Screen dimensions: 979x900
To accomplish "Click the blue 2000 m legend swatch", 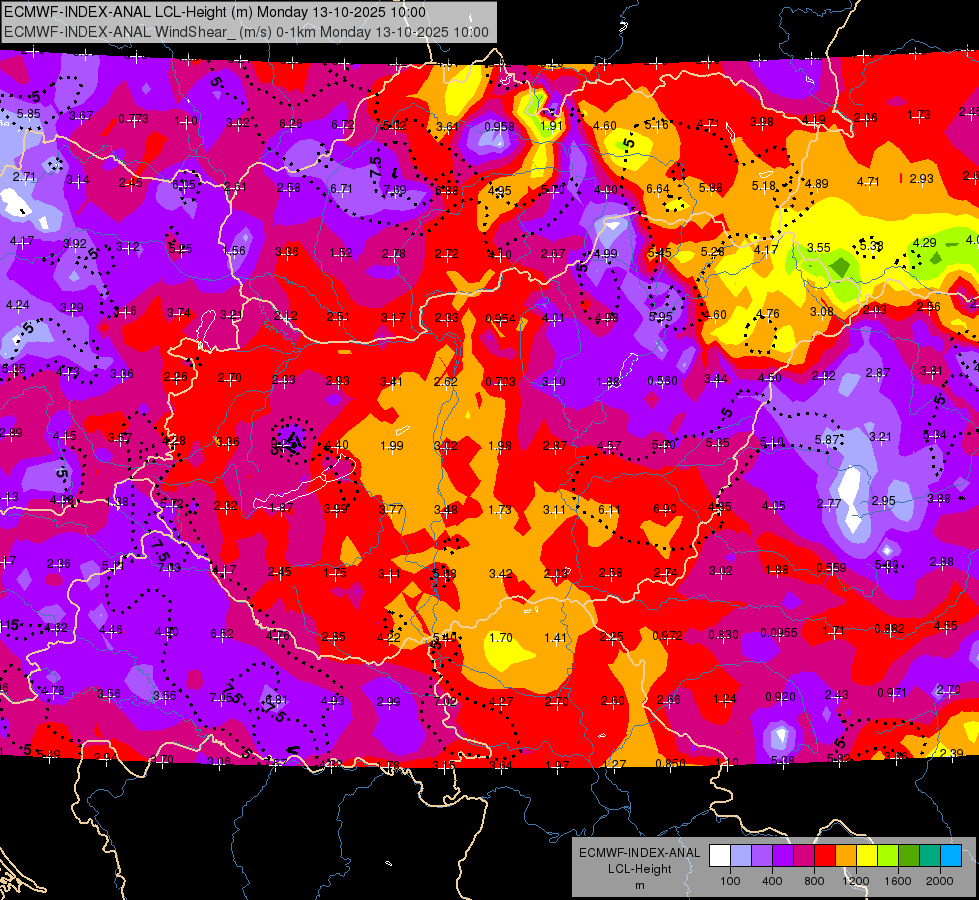I will [951, 856].
